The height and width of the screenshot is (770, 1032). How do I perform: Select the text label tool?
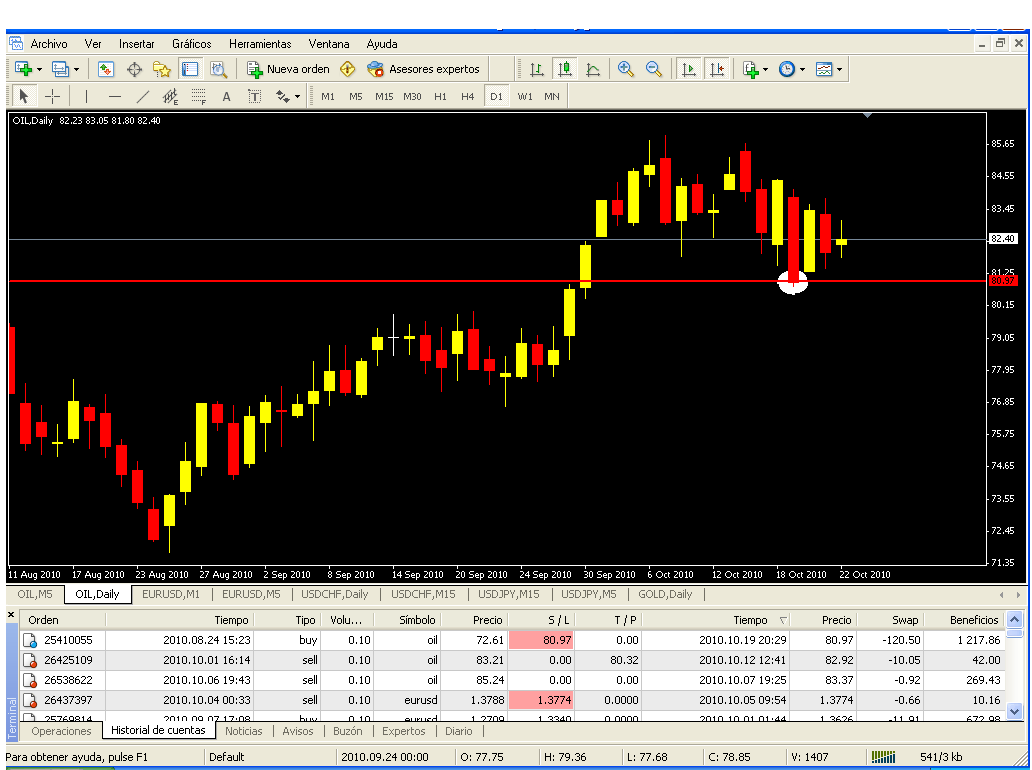(x=254, y=96)
